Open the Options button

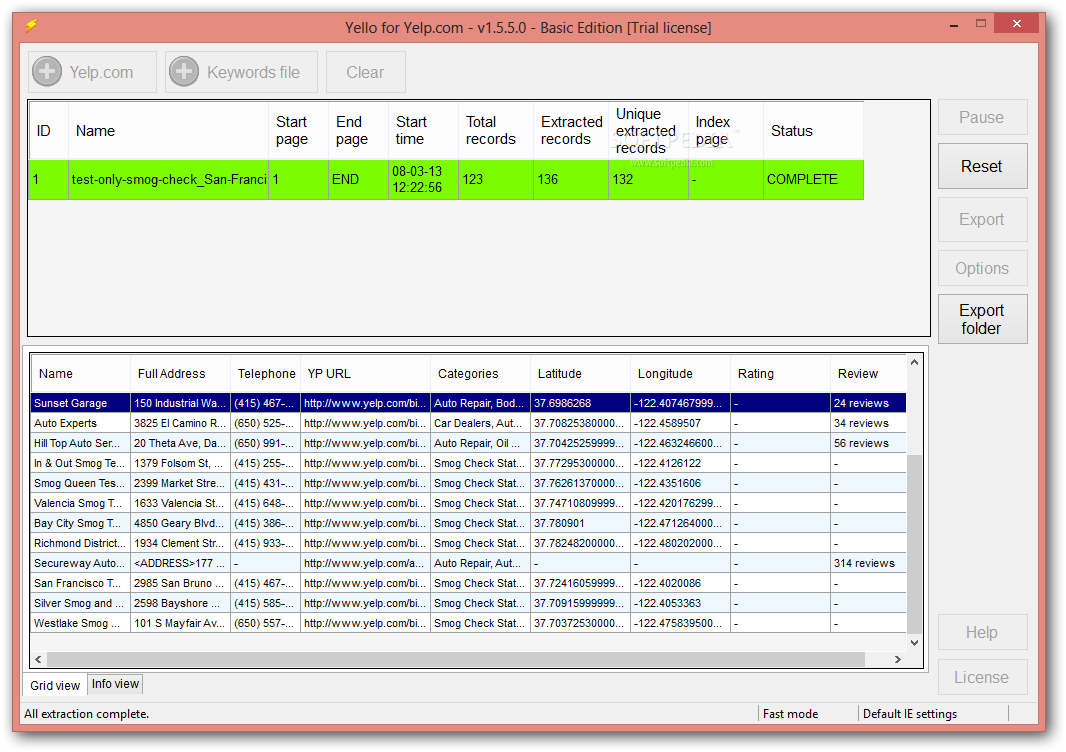coord(982,268)
